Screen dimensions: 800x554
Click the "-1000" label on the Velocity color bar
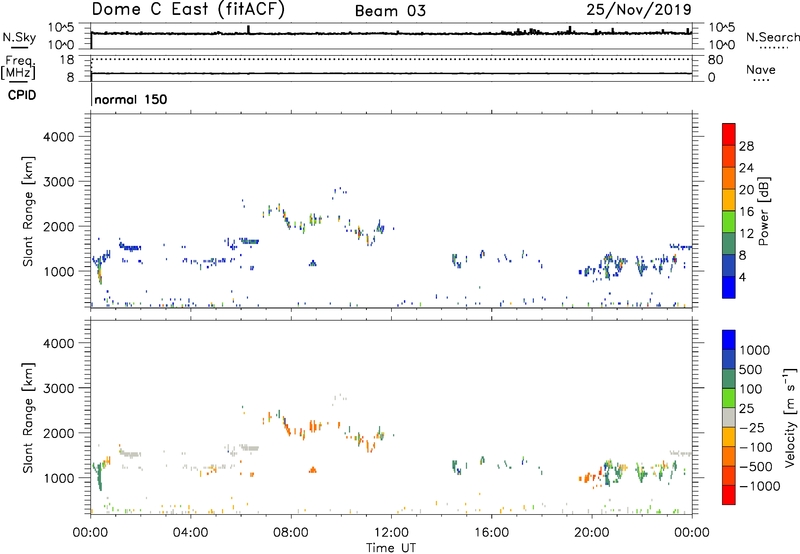pyautogui.click(x=759, y=486)
